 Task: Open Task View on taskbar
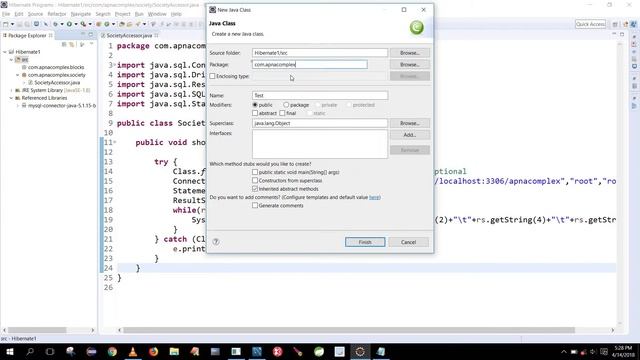[x=50, y=351]
